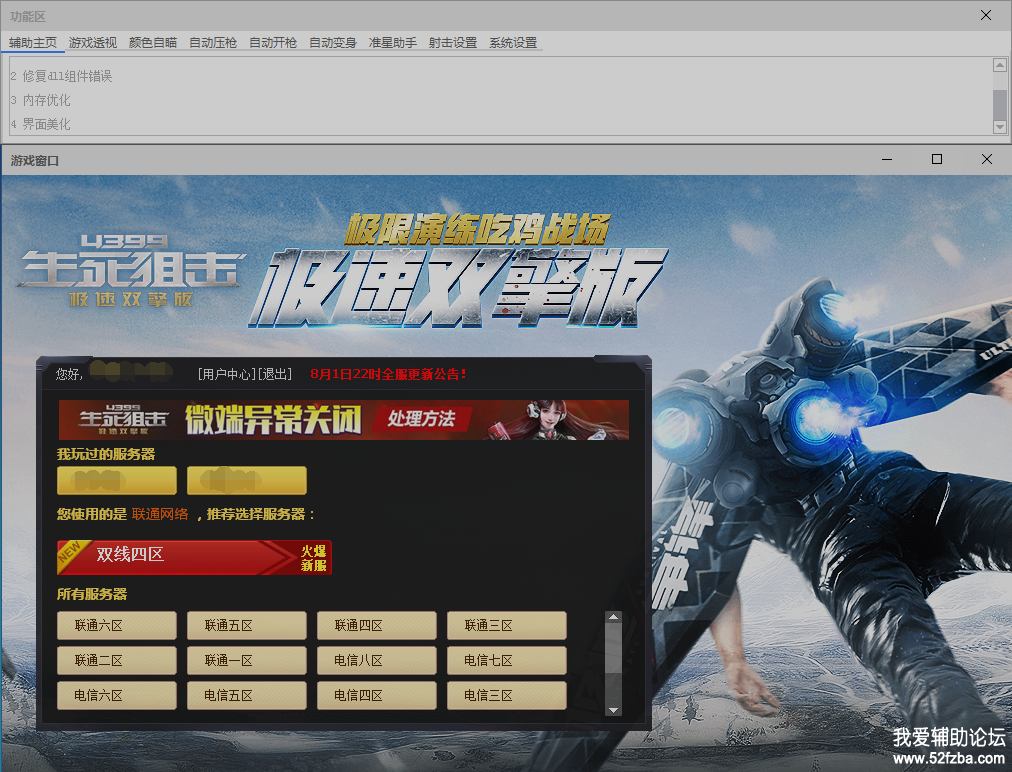Choose the 电信四区 server
The image size is (1012, 772).
(377, 695)
